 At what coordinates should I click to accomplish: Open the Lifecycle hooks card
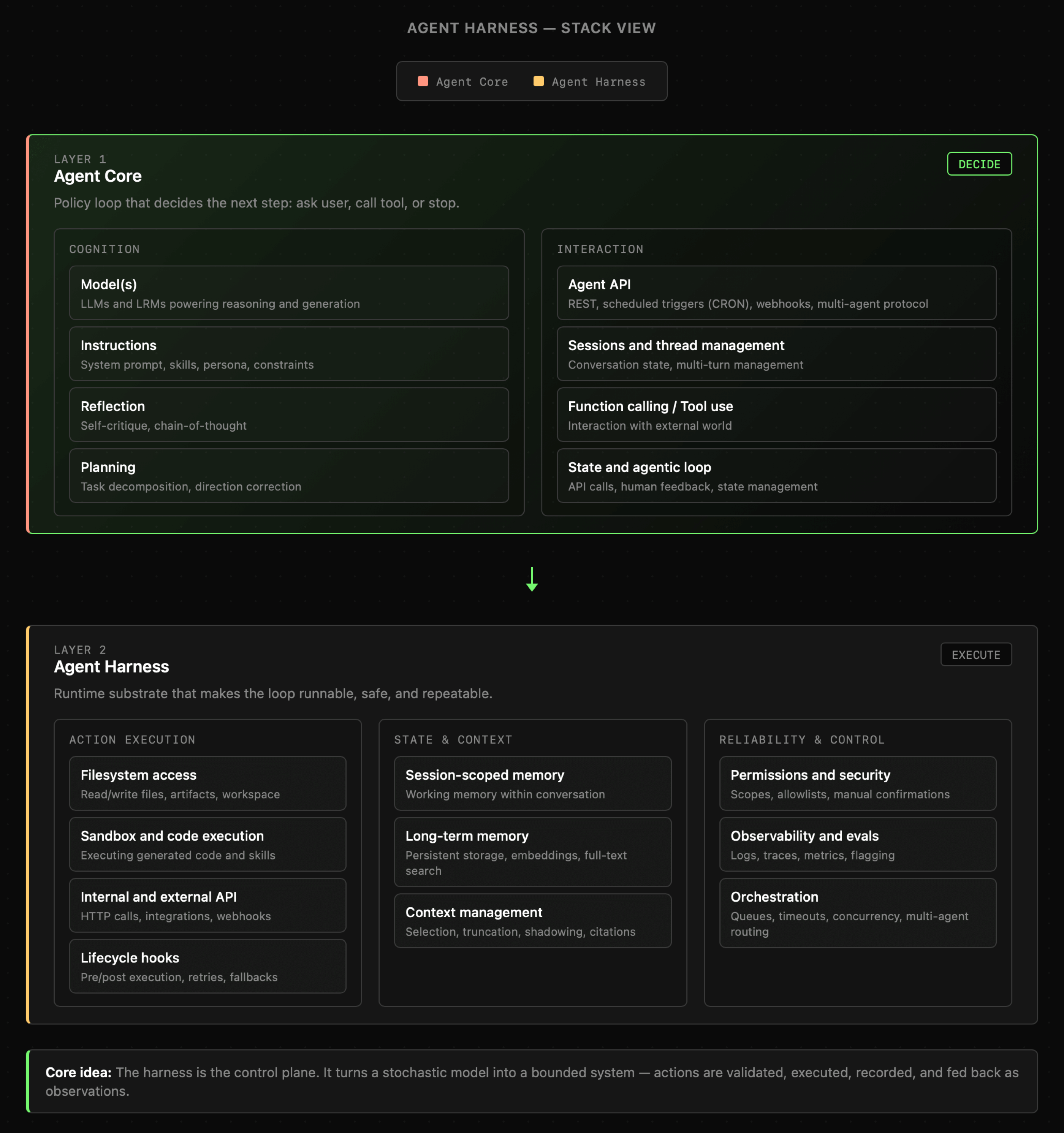207,967
